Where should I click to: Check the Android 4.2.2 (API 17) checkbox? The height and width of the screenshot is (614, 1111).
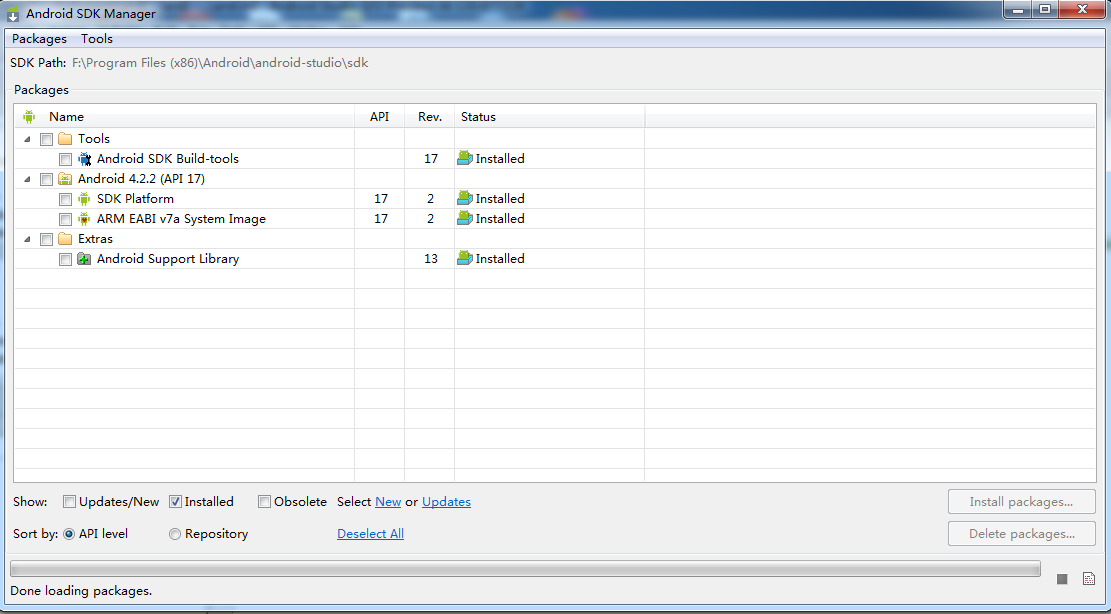click(46, 179)
